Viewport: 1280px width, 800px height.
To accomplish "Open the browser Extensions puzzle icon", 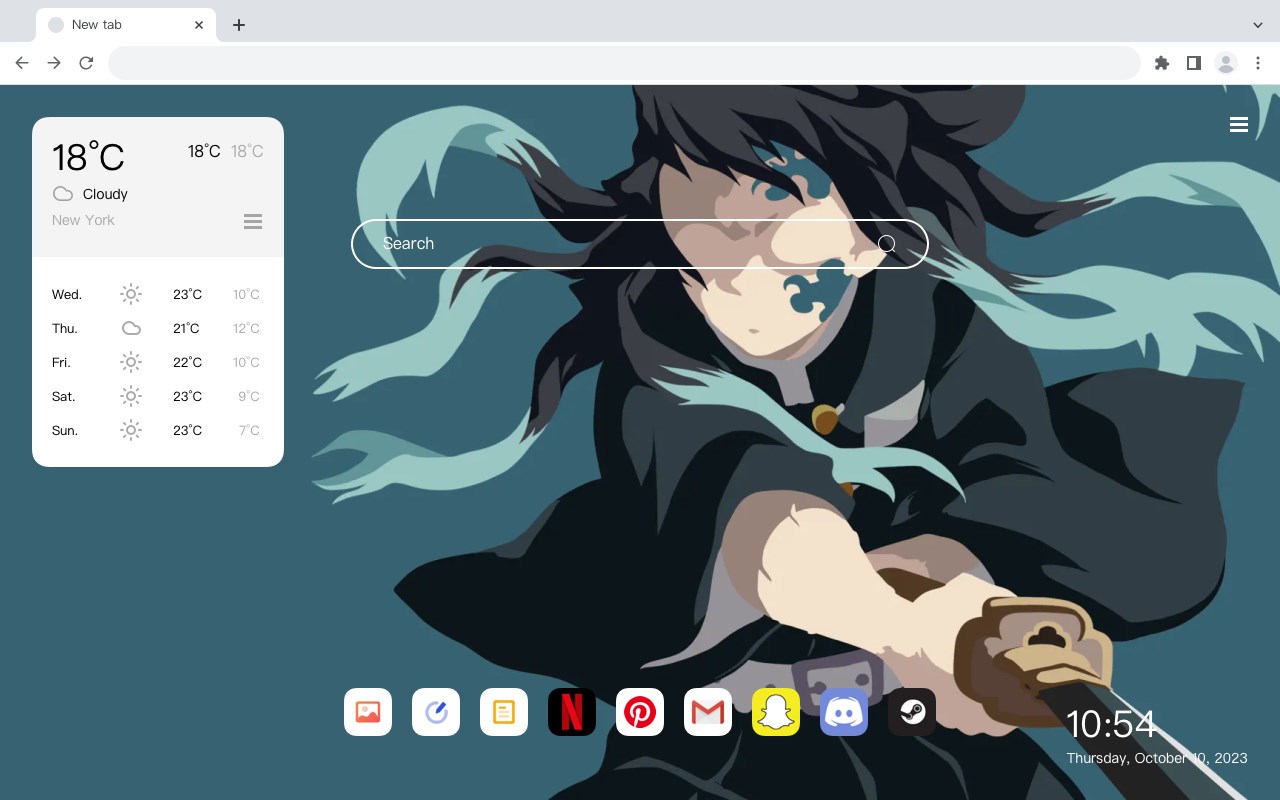I will pos(1161,63).
